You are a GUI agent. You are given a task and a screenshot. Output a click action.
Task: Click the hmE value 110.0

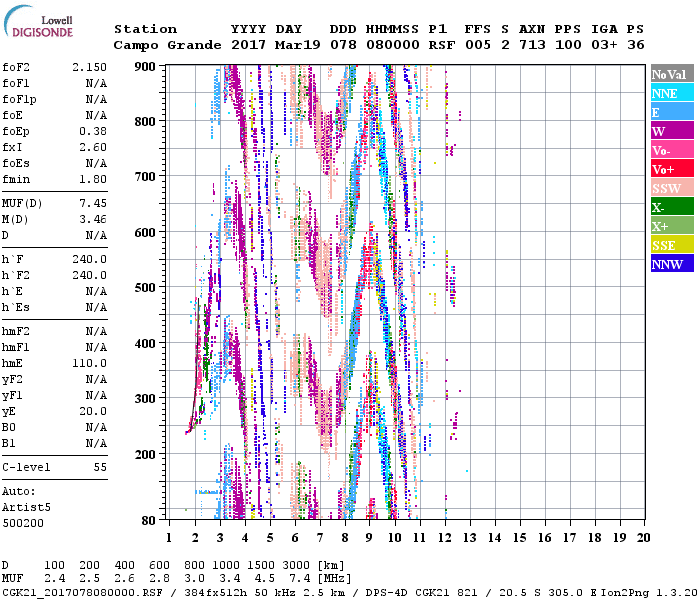pos(89,363)
